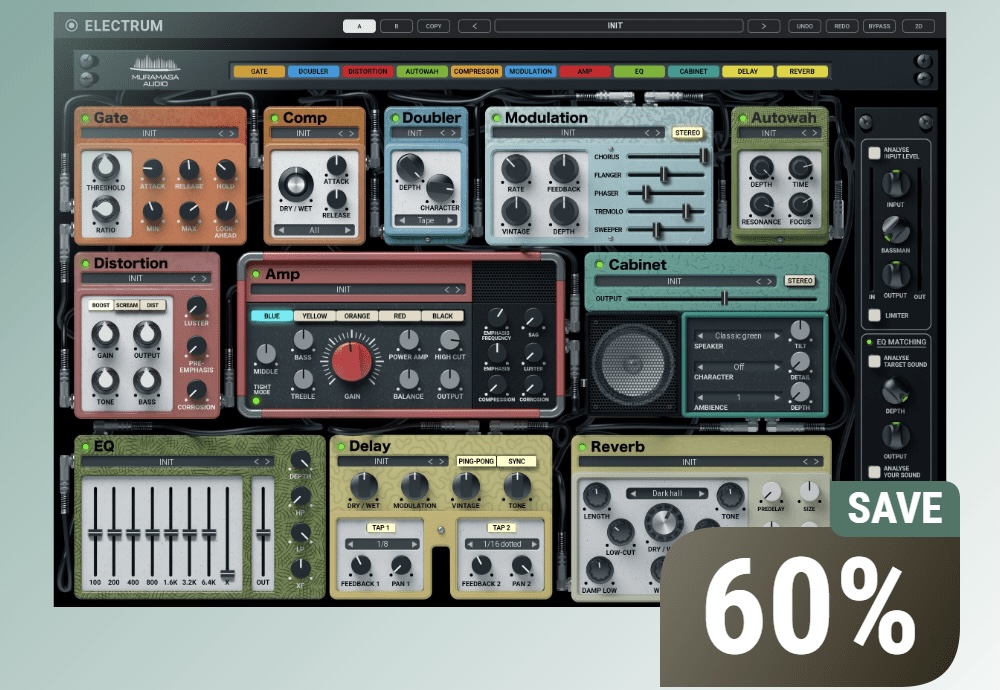
Task: Select the GATE tab in module strip
Action: (259, 71)
